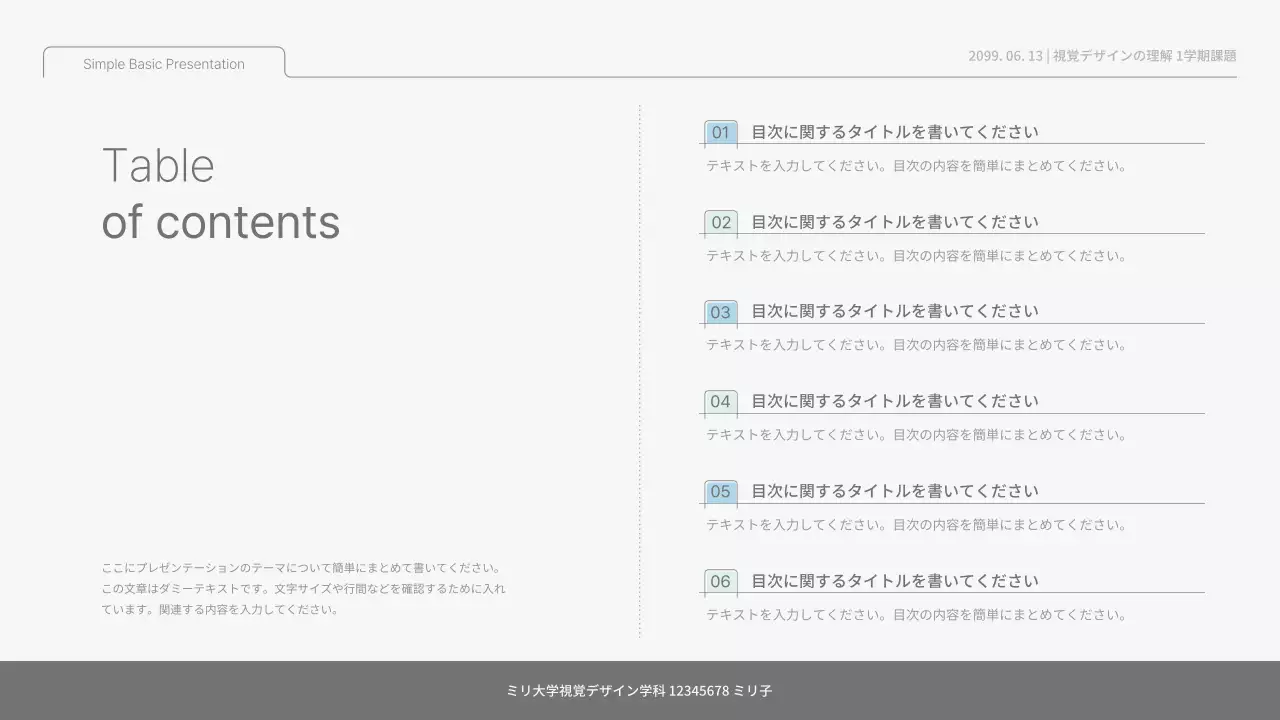Select the section 01 title text
Image resolution: width=1280 pixels, height=720 pixels.
click(x=896, y=131)
